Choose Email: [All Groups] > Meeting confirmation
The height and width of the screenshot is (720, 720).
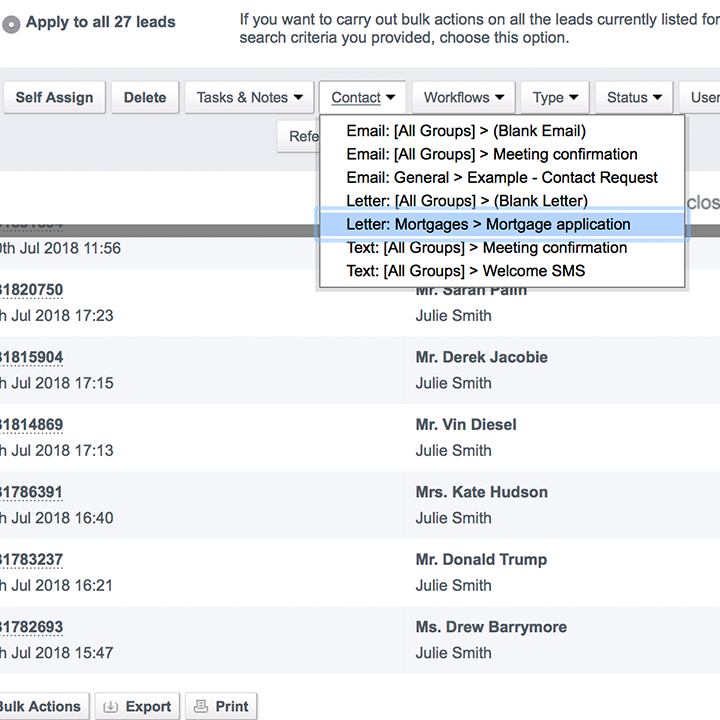[502, 154]
